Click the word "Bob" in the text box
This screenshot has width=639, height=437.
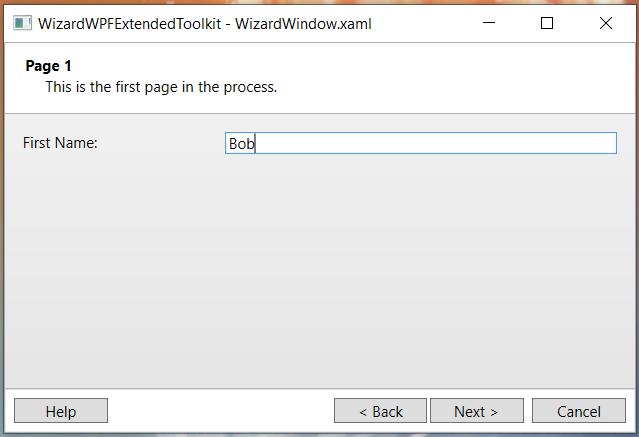(241, 144)
